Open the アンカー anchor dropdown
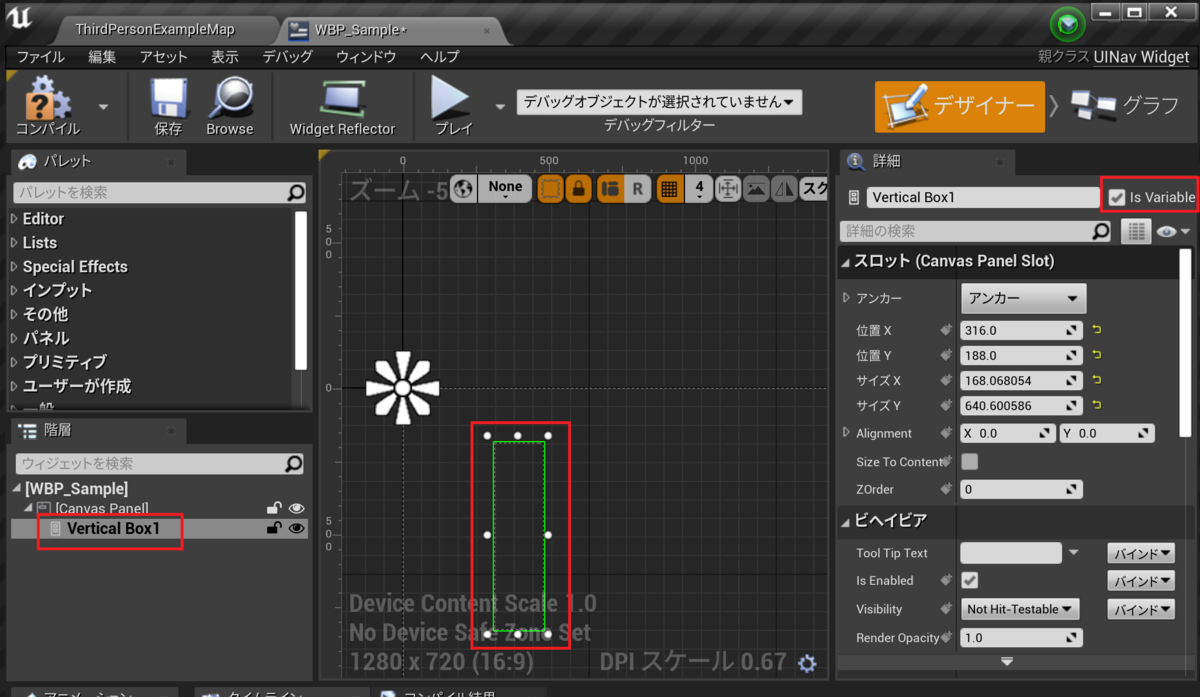Image resolution: width=1200 pixels, height=697 pixels. tap(1023, 298)
